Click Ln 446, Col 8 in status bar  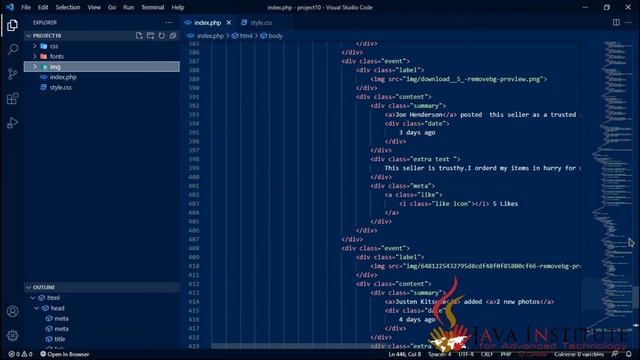click(x=404, y=354)
